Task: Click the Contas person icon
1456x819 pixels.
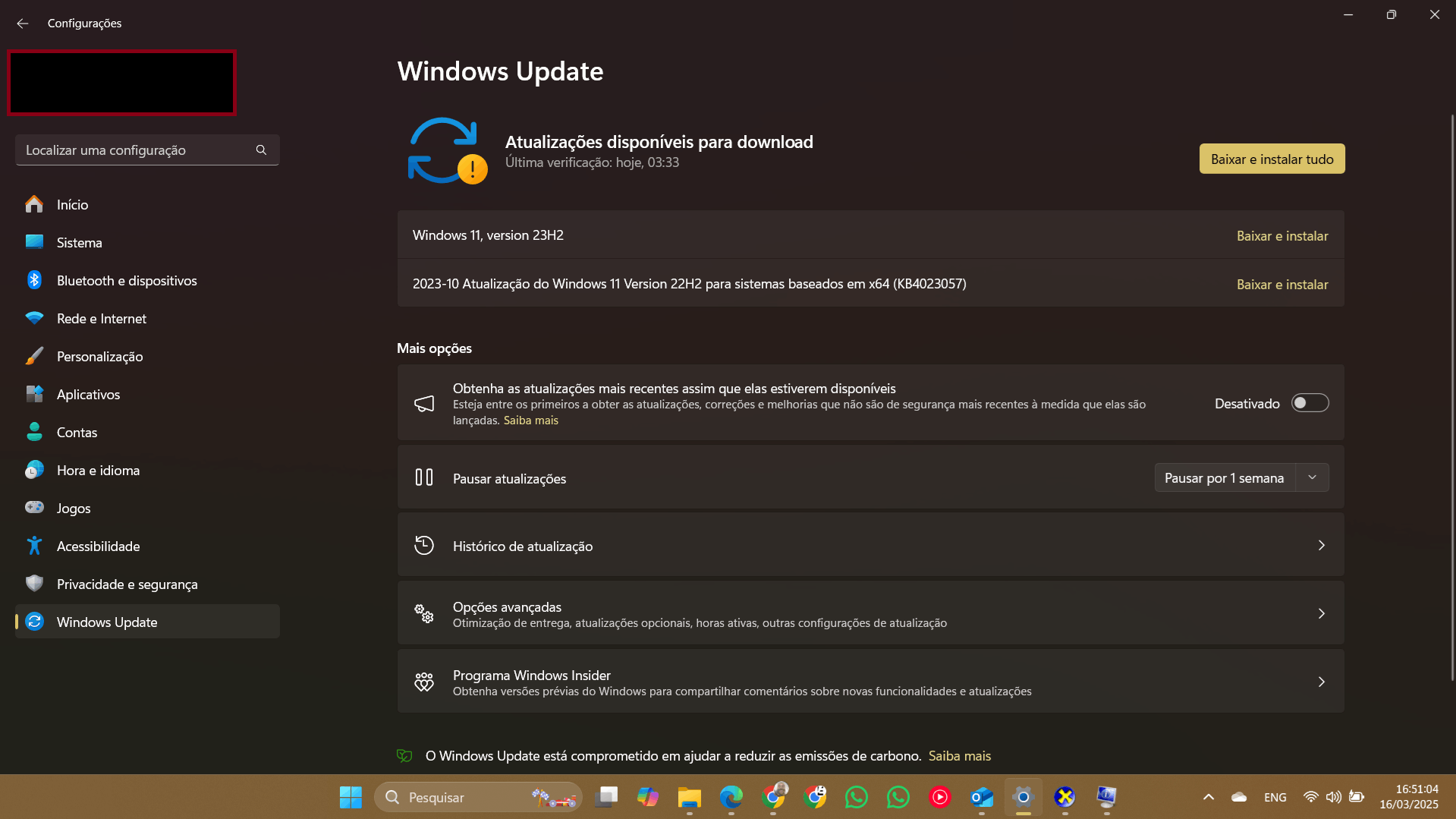Action: [x=34, y=432]
